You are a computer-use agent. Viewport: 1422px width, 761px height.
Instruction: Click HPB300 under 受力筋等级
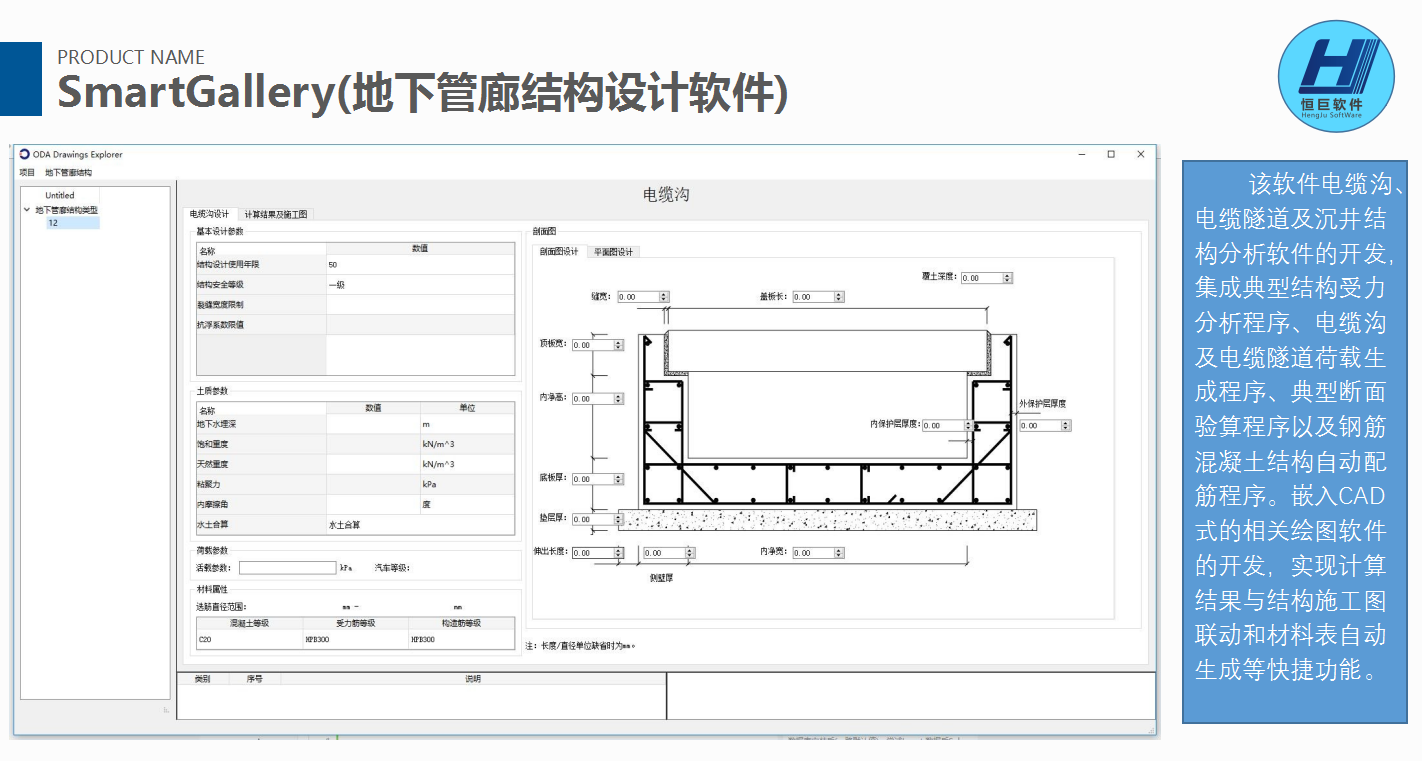pos(356,640)
